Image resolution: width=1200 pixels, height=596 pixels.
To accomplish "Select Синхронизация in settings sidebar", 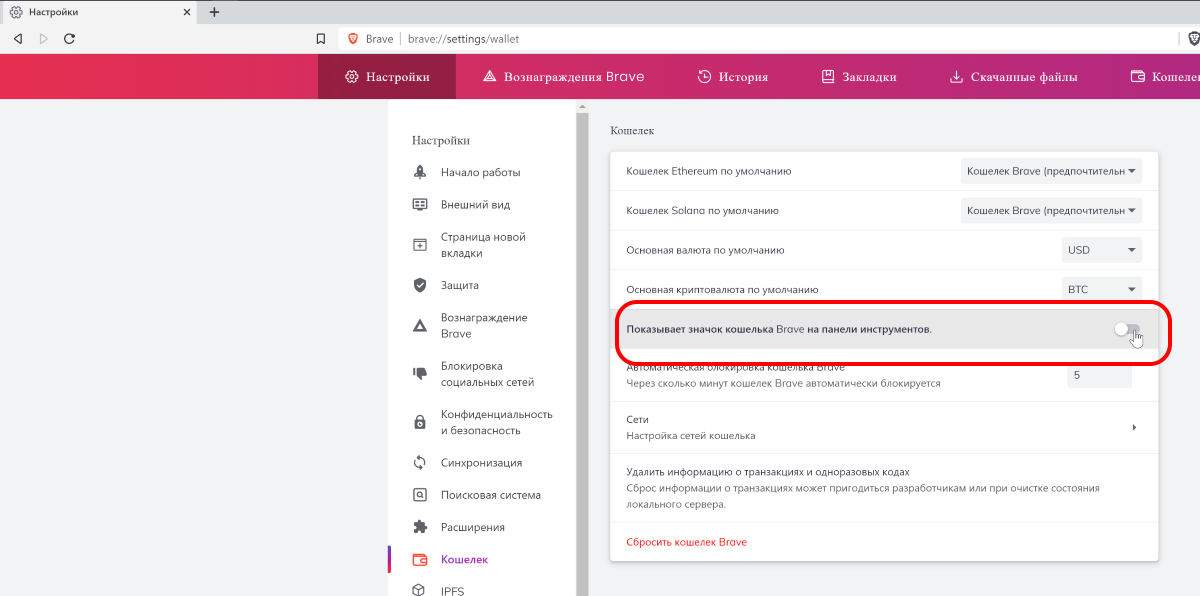I will 481,462.
